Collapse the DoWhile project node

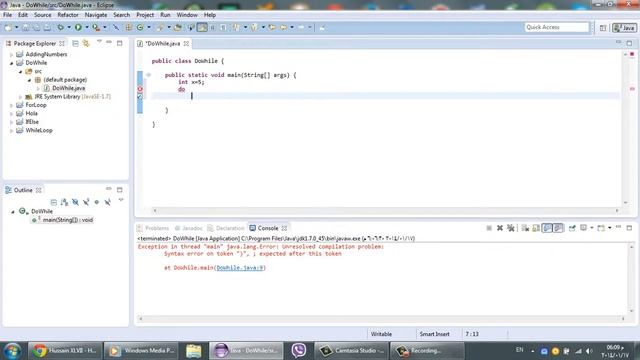point(11,63)
